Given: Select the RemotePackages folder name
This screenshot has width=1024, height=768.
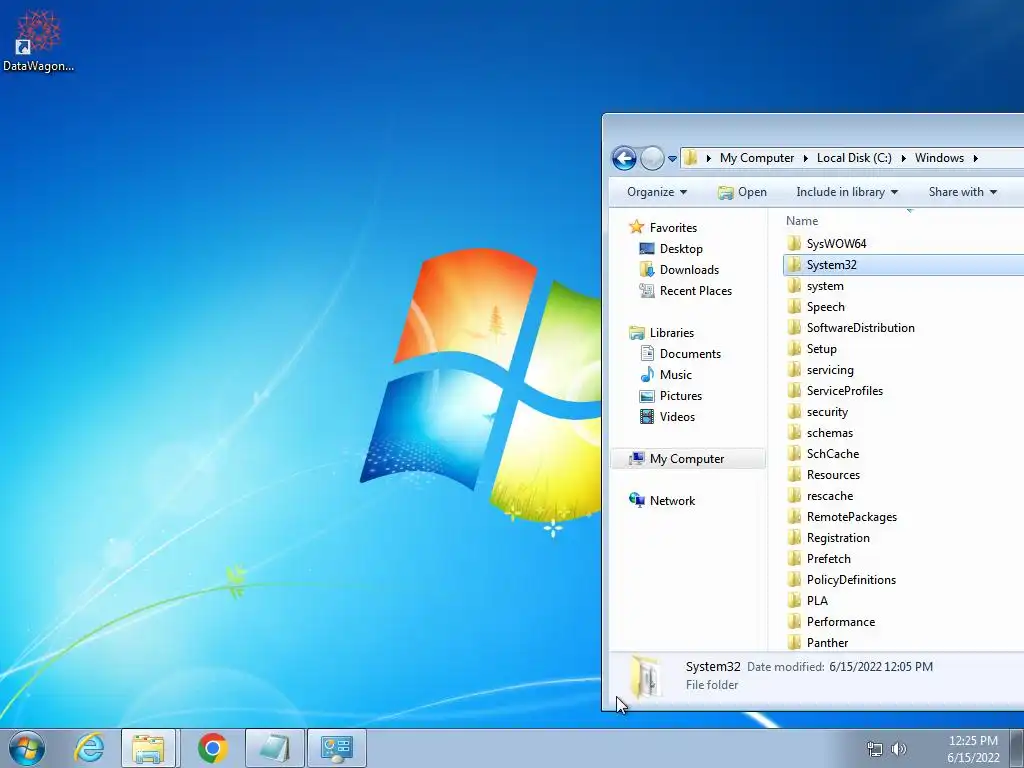Looking at the screenshot, I should point(852,517).
